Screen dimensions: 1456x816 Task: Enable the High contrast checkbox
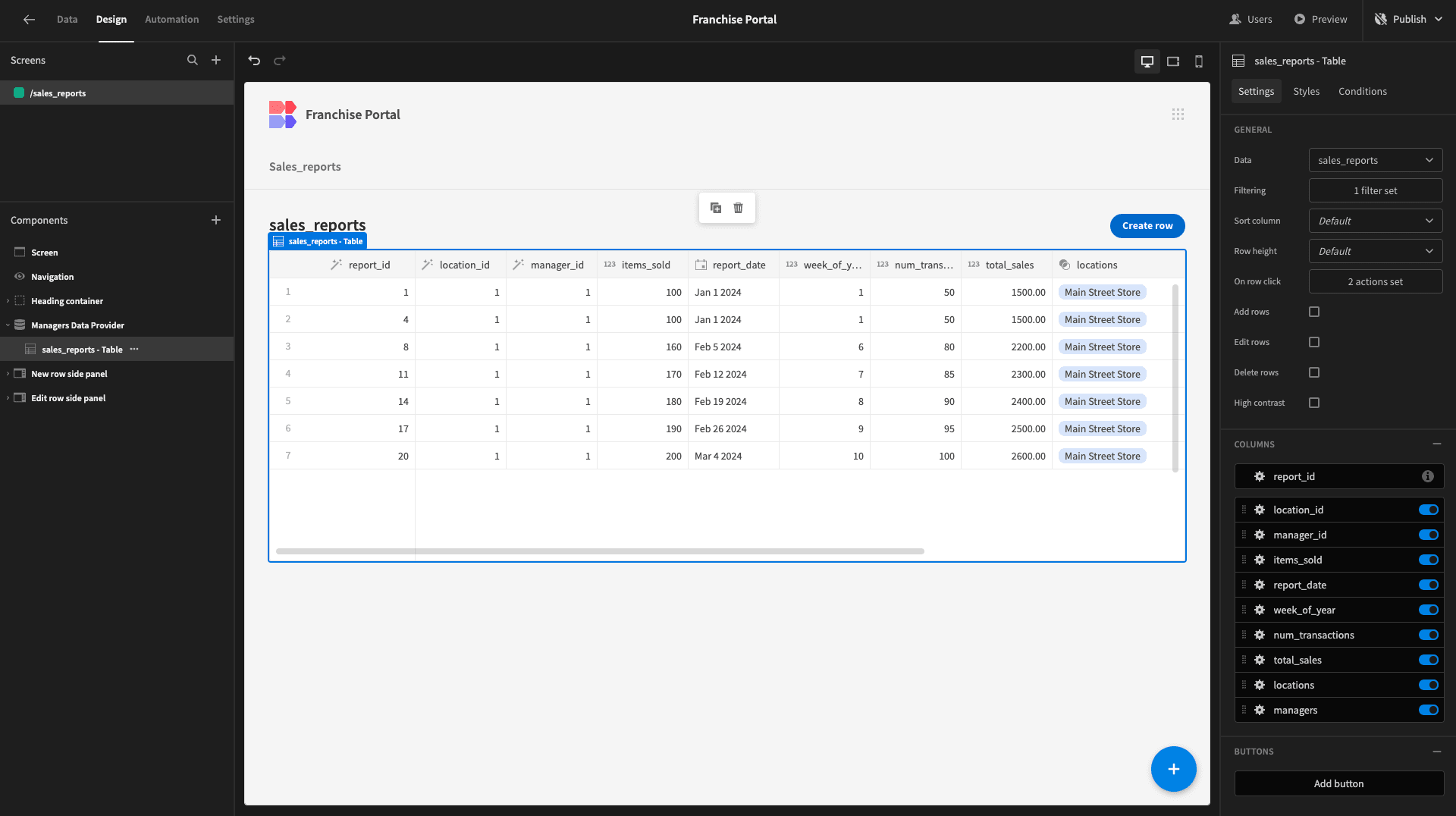coord(1314,403)
